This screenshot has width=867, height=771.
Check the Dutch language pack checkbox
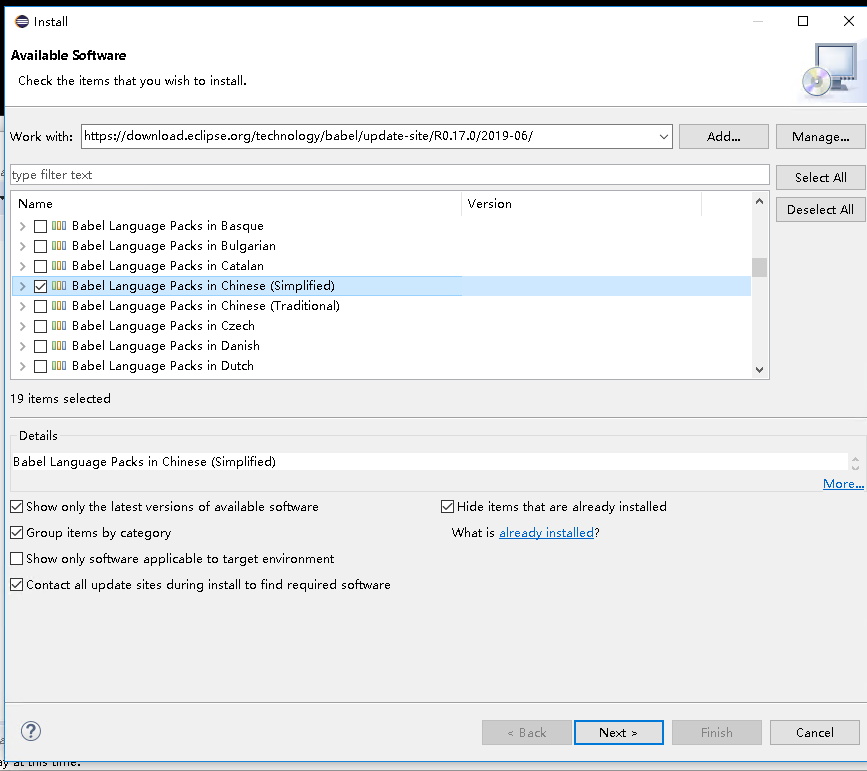(x=40, y=366)
